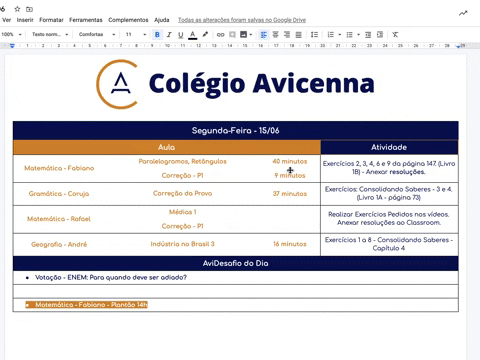
Task: Open the Ferramentas menu
Action: pos(86,20)
